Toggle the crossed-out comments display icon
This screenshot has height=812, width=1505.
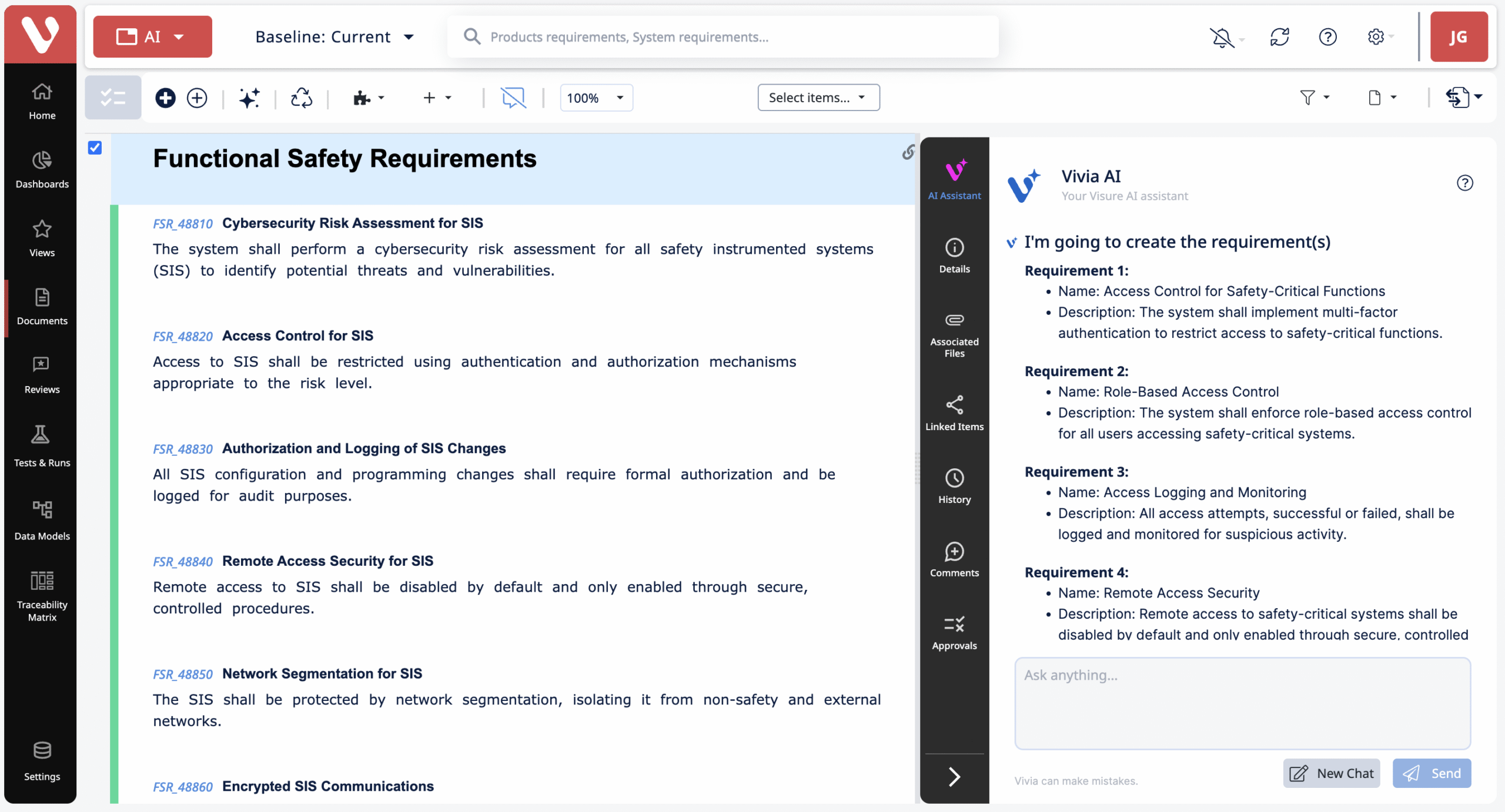coord(513,98)
